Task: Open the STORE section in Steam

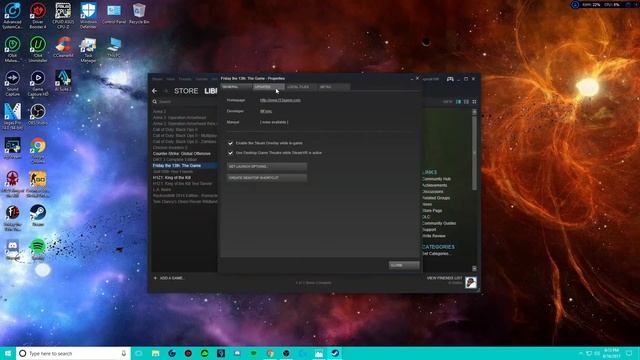Action: coord(186,91)
